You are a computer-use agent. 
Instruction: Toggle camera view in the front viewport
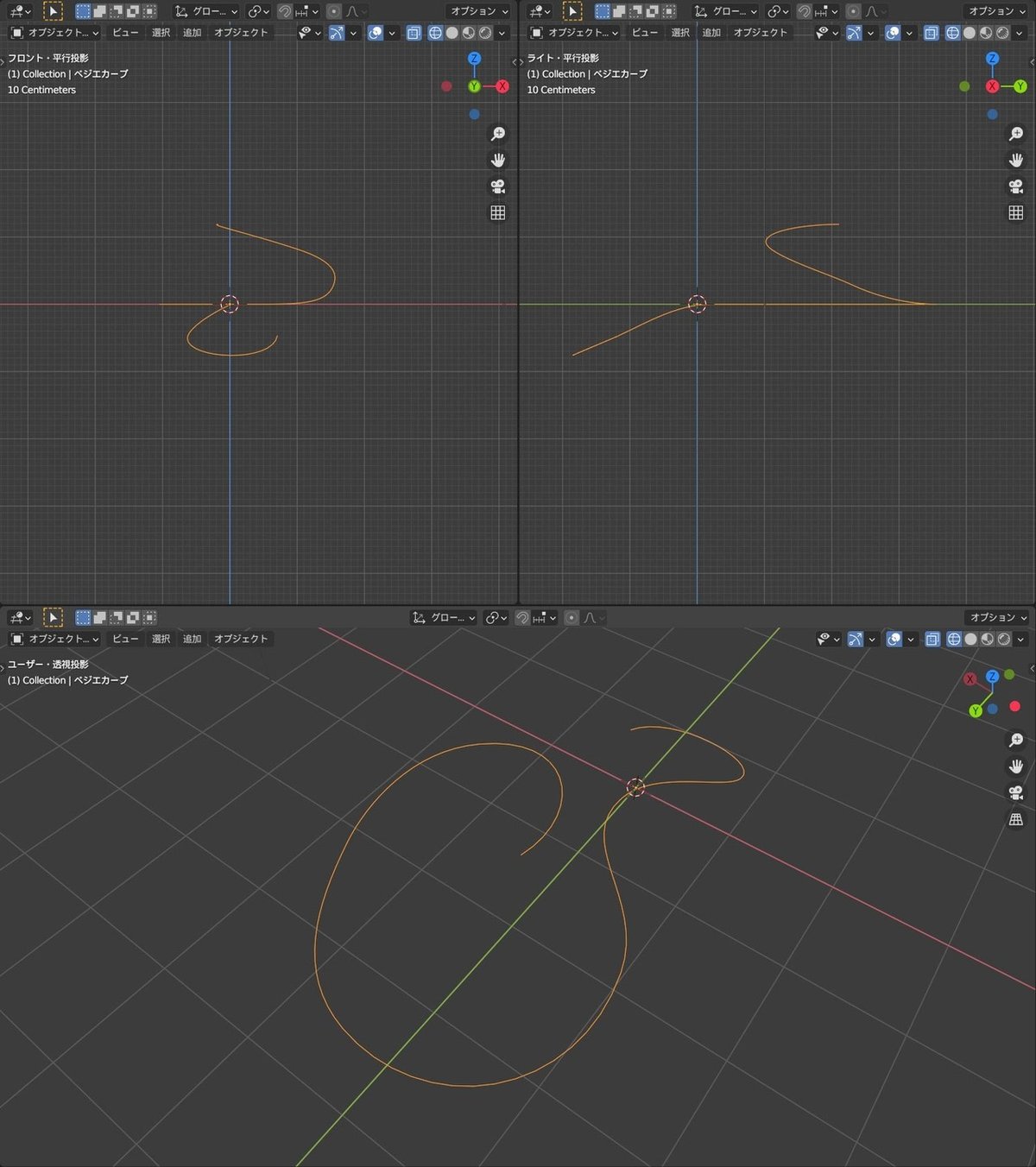[x=498, y=186]
